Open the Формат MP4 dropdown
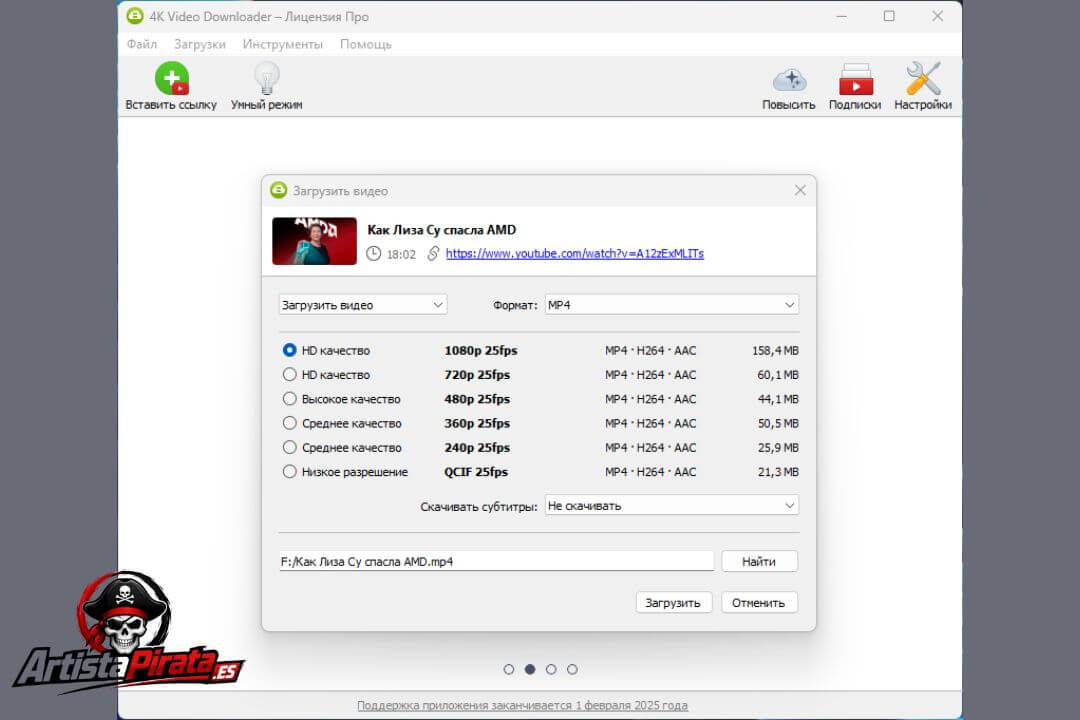 (x=672, y=305)
